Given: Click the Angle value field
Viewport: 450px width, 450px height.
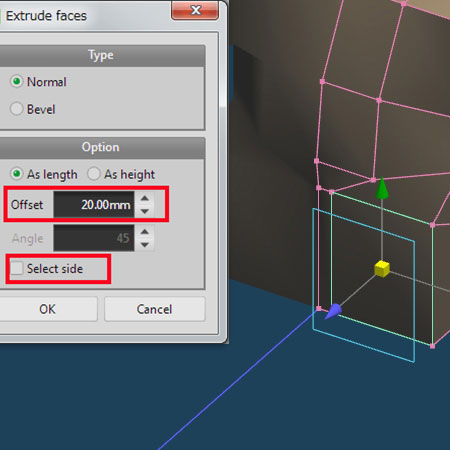Looking at the screenshot, I should (x=94, y=238).
